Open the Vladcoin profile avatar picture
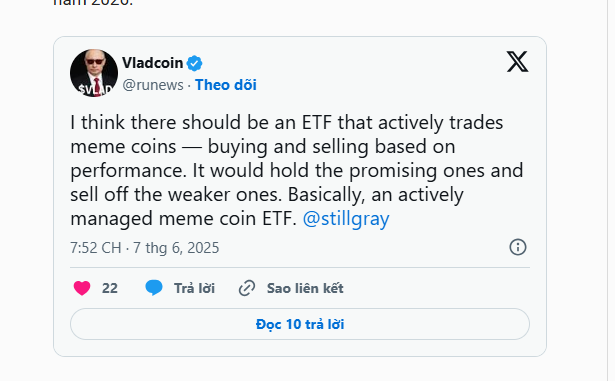This screenshot has height=381, width=615. pyautogui.click(x=94, y=73)
